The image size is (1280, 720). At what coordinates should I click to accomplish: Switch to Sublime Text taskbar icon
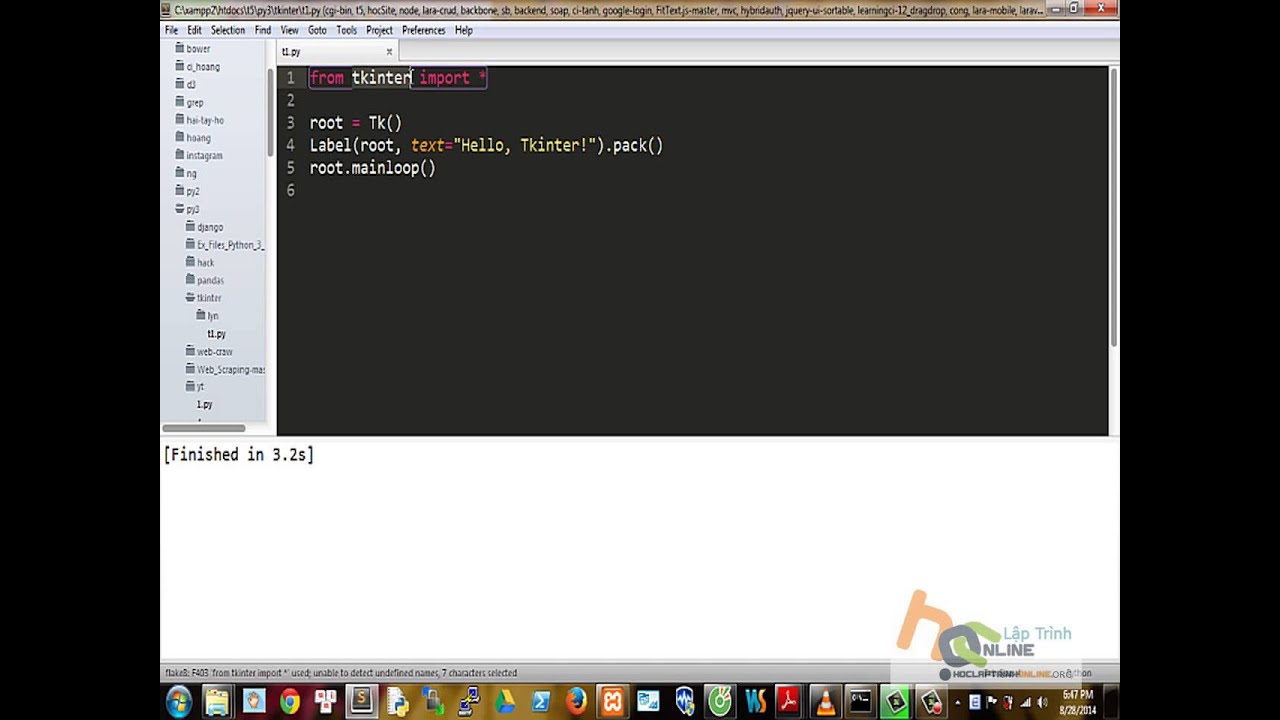pyautogui.click(x=361, y=701)
